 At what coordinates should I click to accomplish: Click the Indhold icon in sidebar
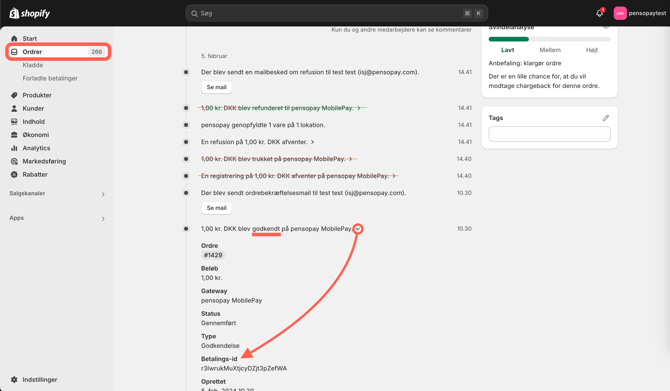point(14,121)
